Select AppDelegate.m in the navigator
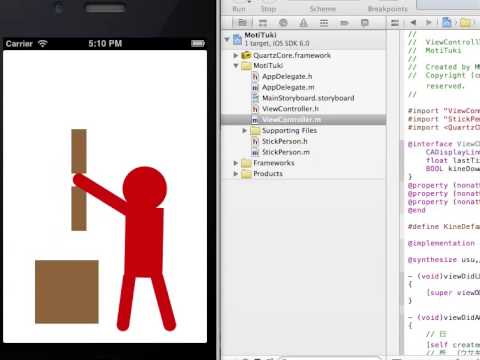The width and height of the screenshot is (480, 360). tap(288, 87)
